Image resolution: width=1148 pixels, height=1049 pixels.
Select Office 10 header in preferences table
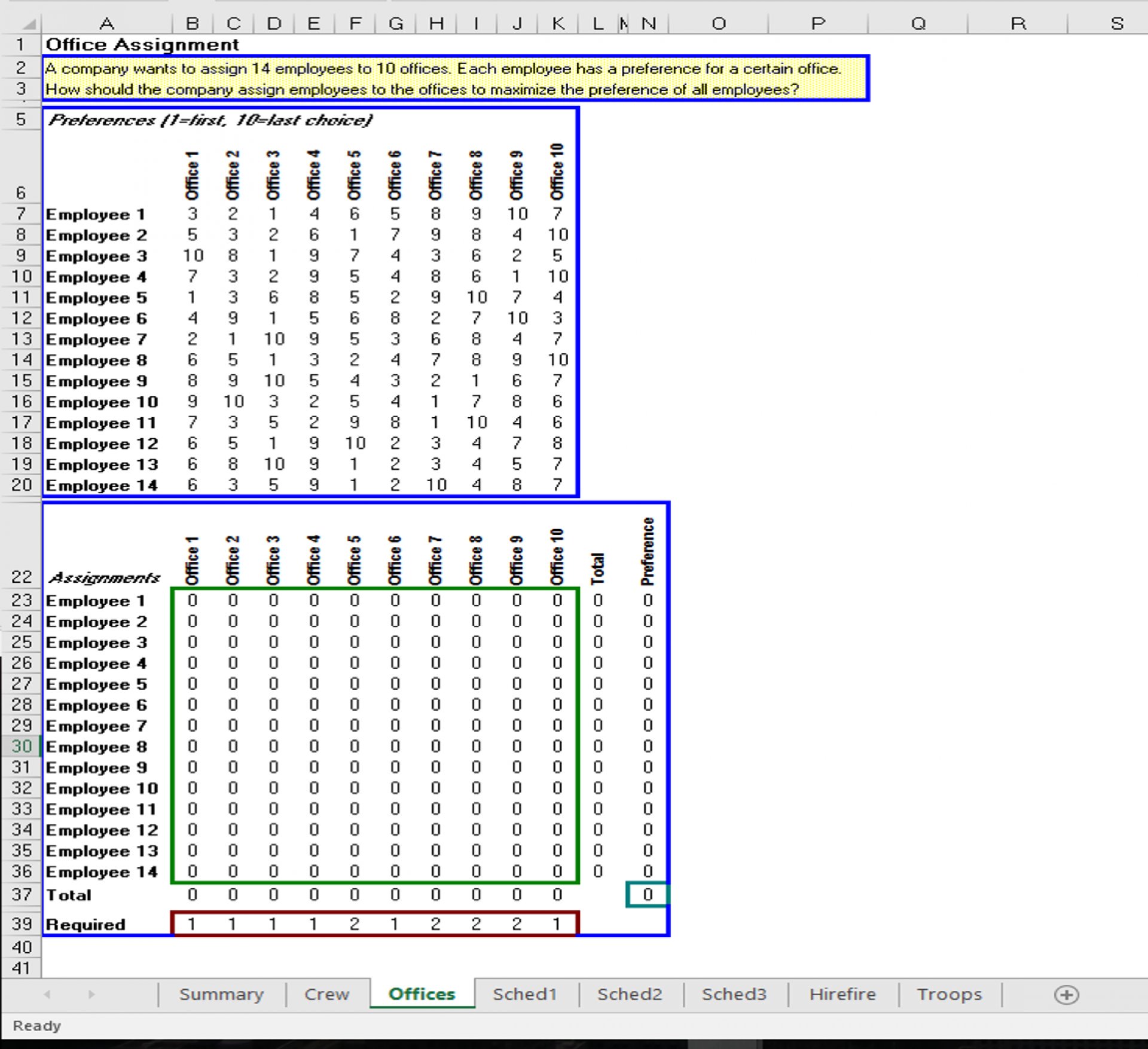pyautogui.click(x=557, y=172)
